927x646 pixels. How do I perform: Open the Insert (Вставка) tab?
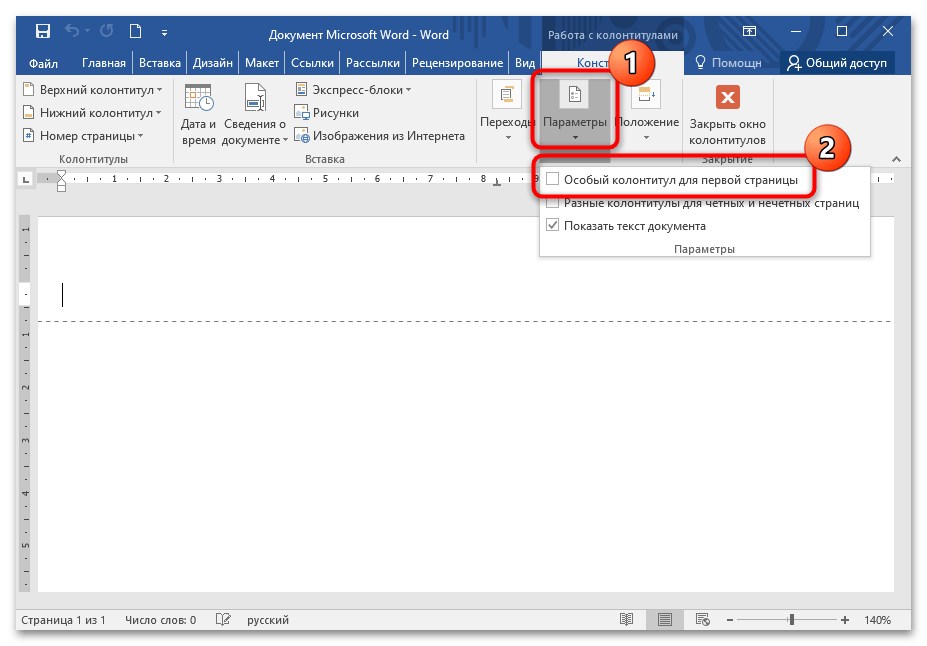pyautogui.click(x=160, y=63)
